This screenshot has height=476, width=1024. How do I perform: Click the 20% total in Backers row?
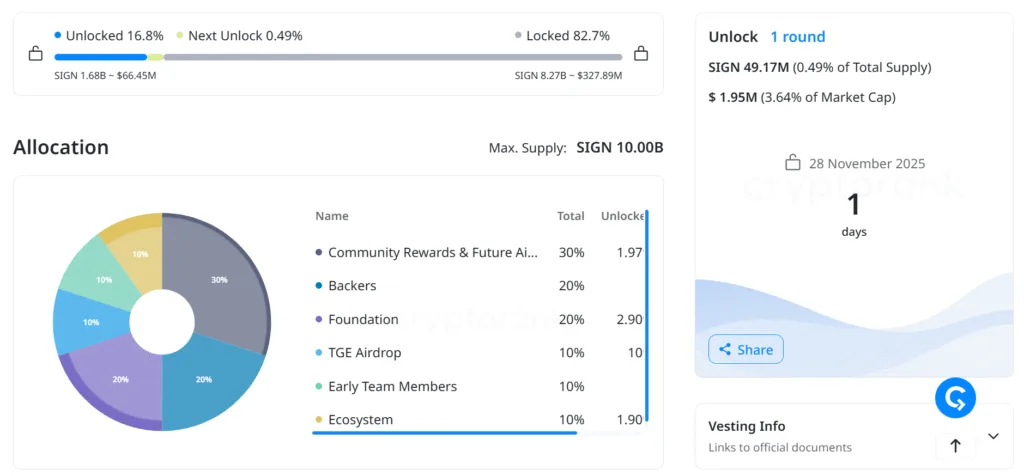coord(571,285)
